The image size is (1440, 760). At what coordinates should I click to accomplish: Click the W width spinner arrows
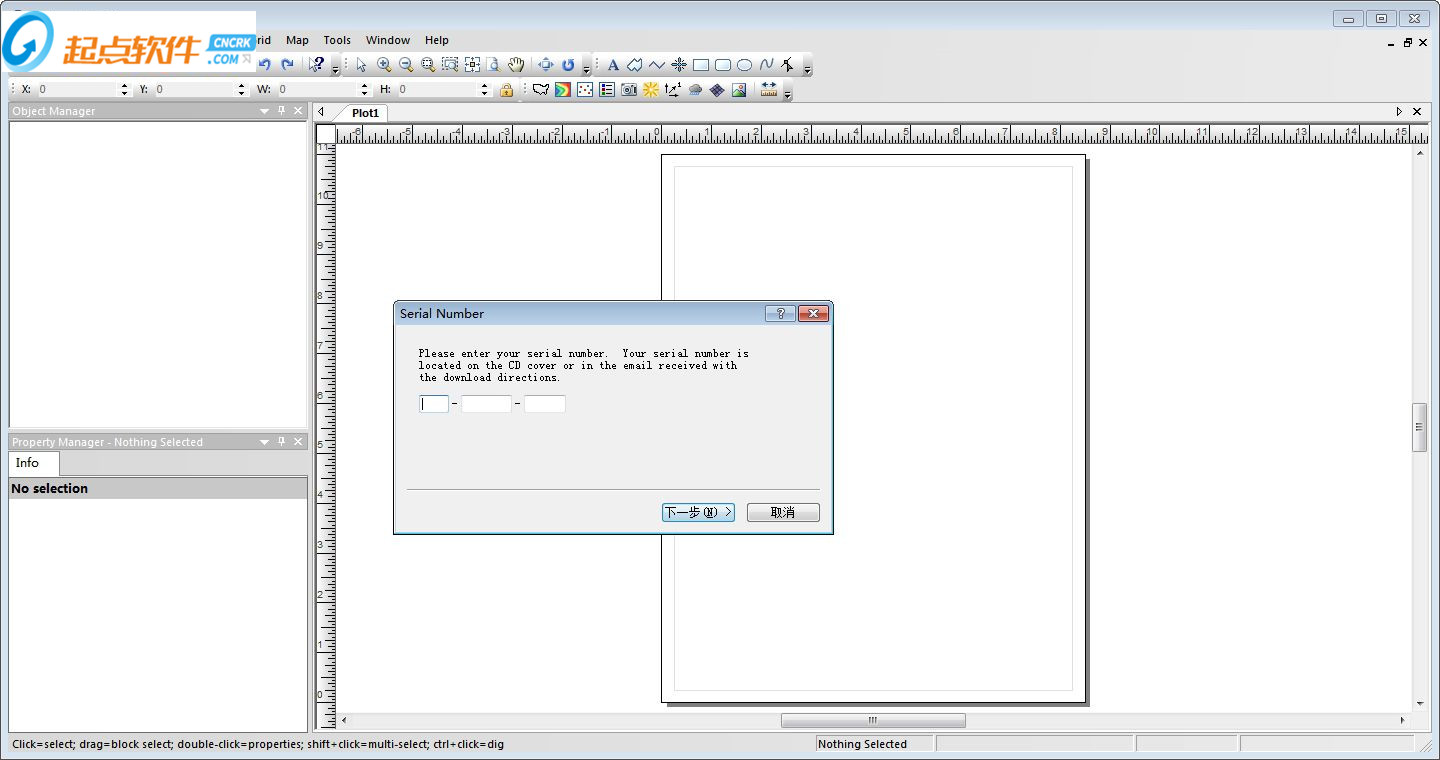365,90
